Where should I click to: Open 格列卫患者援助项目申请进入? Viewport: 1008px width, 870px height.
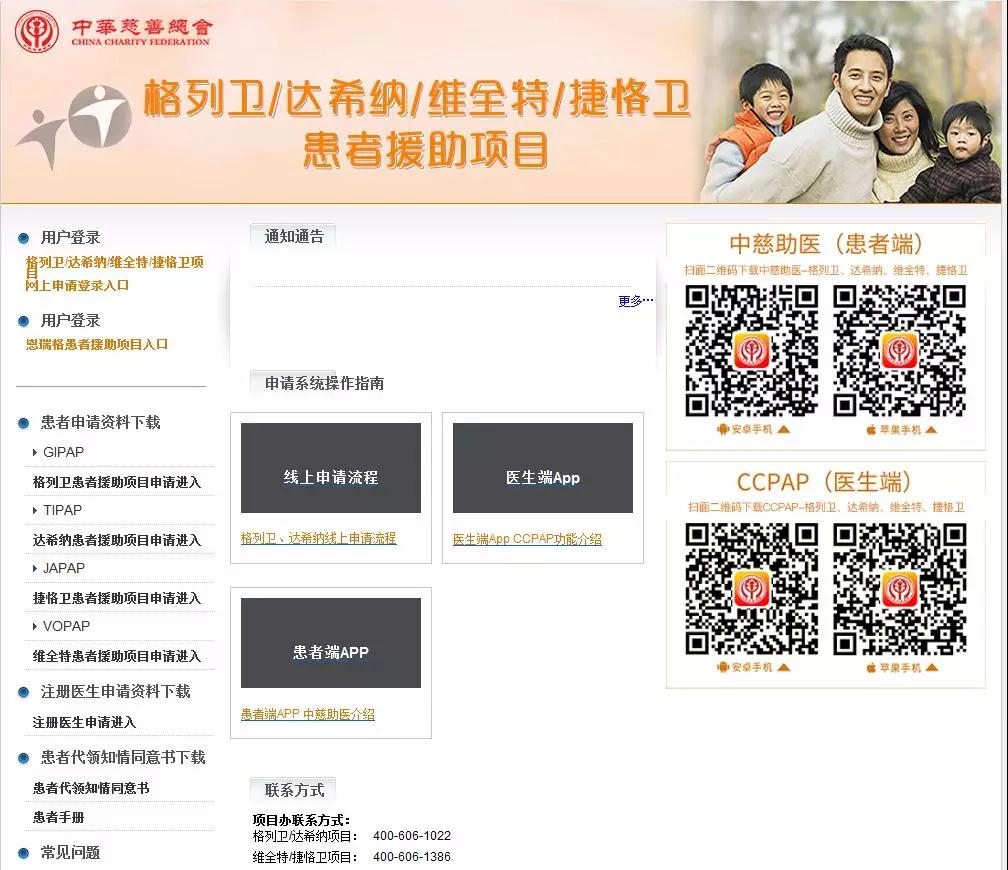point(117,482)
